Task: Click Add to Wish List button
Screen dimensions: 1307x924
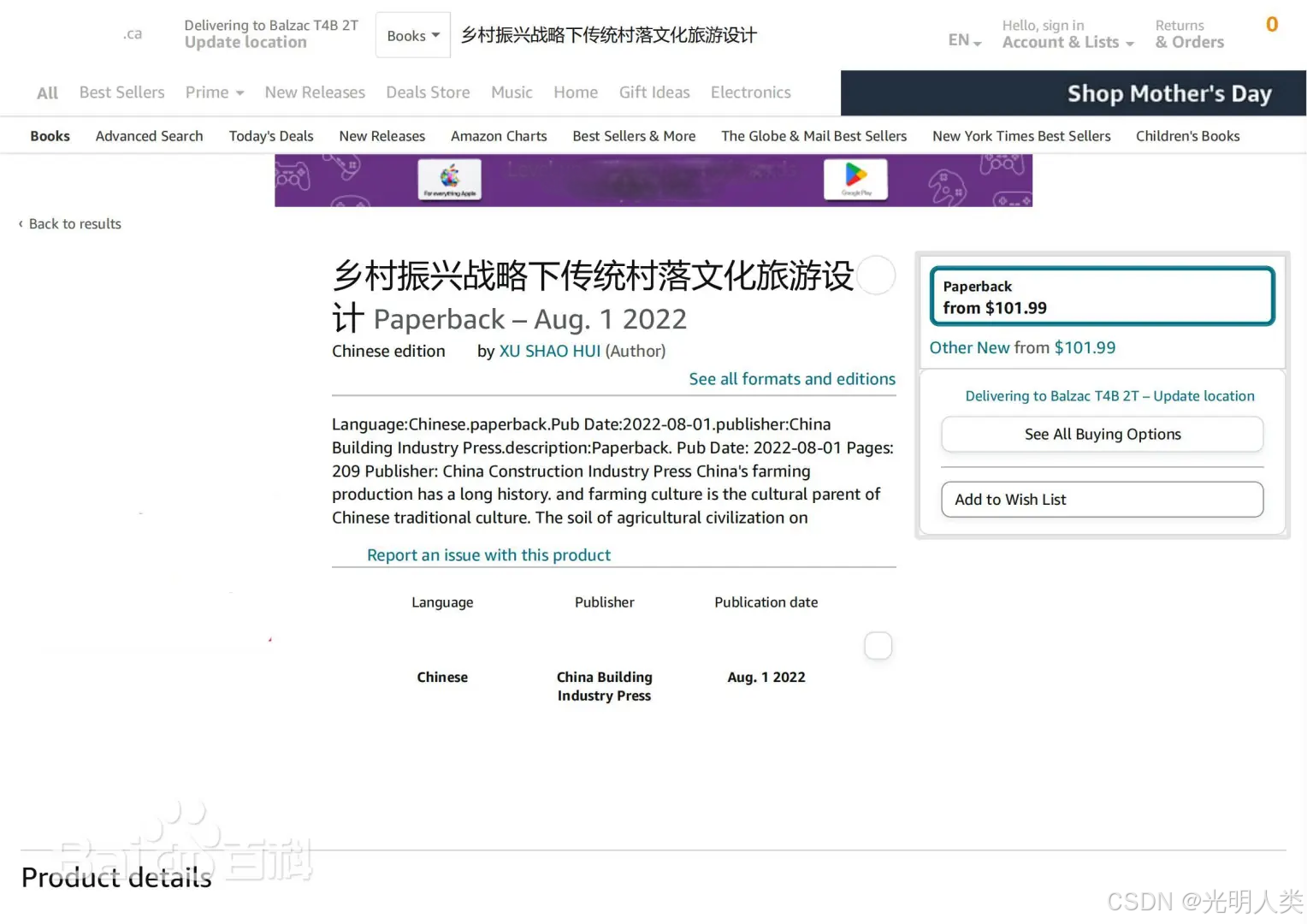Action: (1103, 500)
